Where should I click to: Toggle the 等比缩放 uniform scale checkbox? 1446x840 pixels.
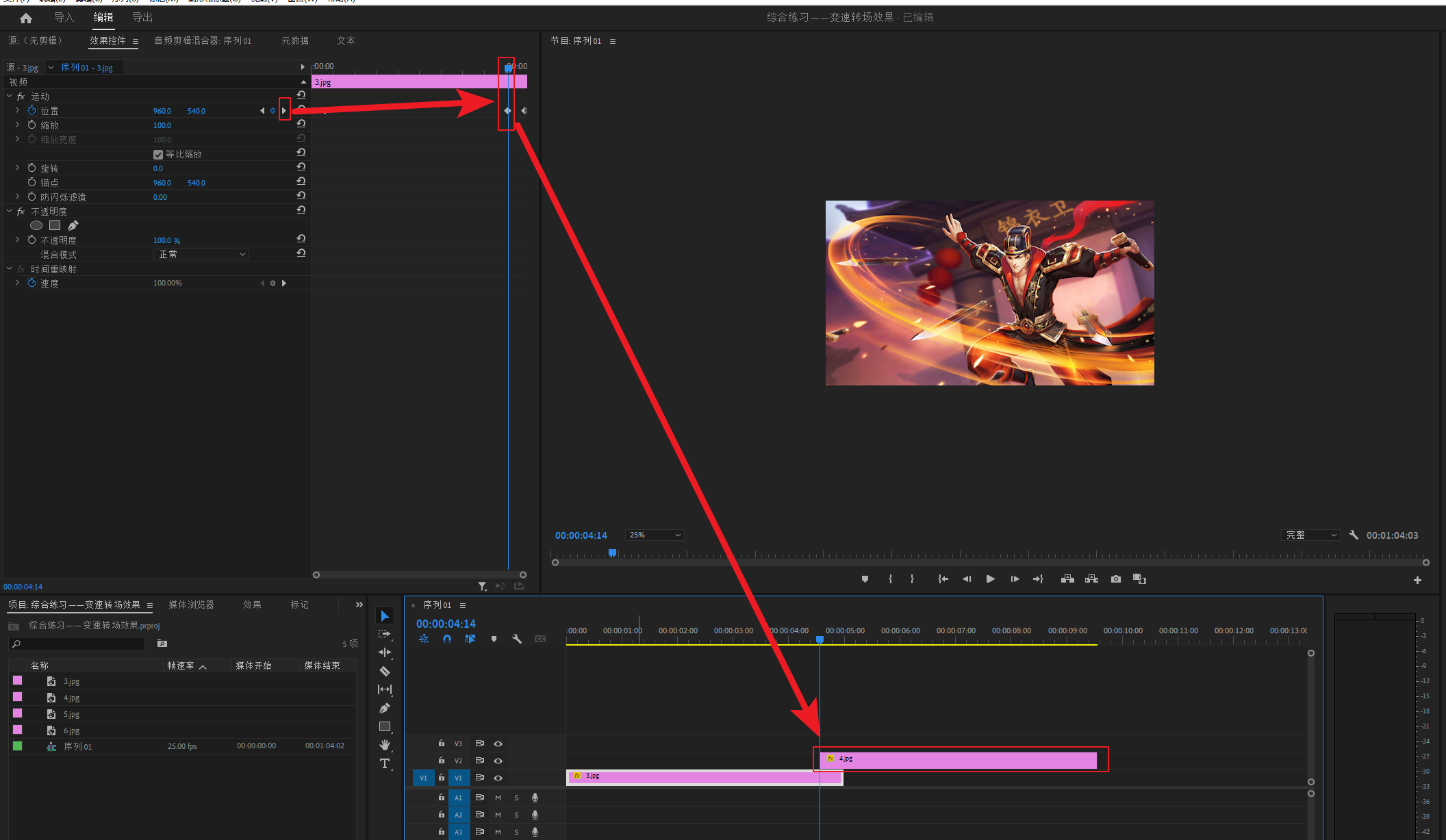point(158,155)
